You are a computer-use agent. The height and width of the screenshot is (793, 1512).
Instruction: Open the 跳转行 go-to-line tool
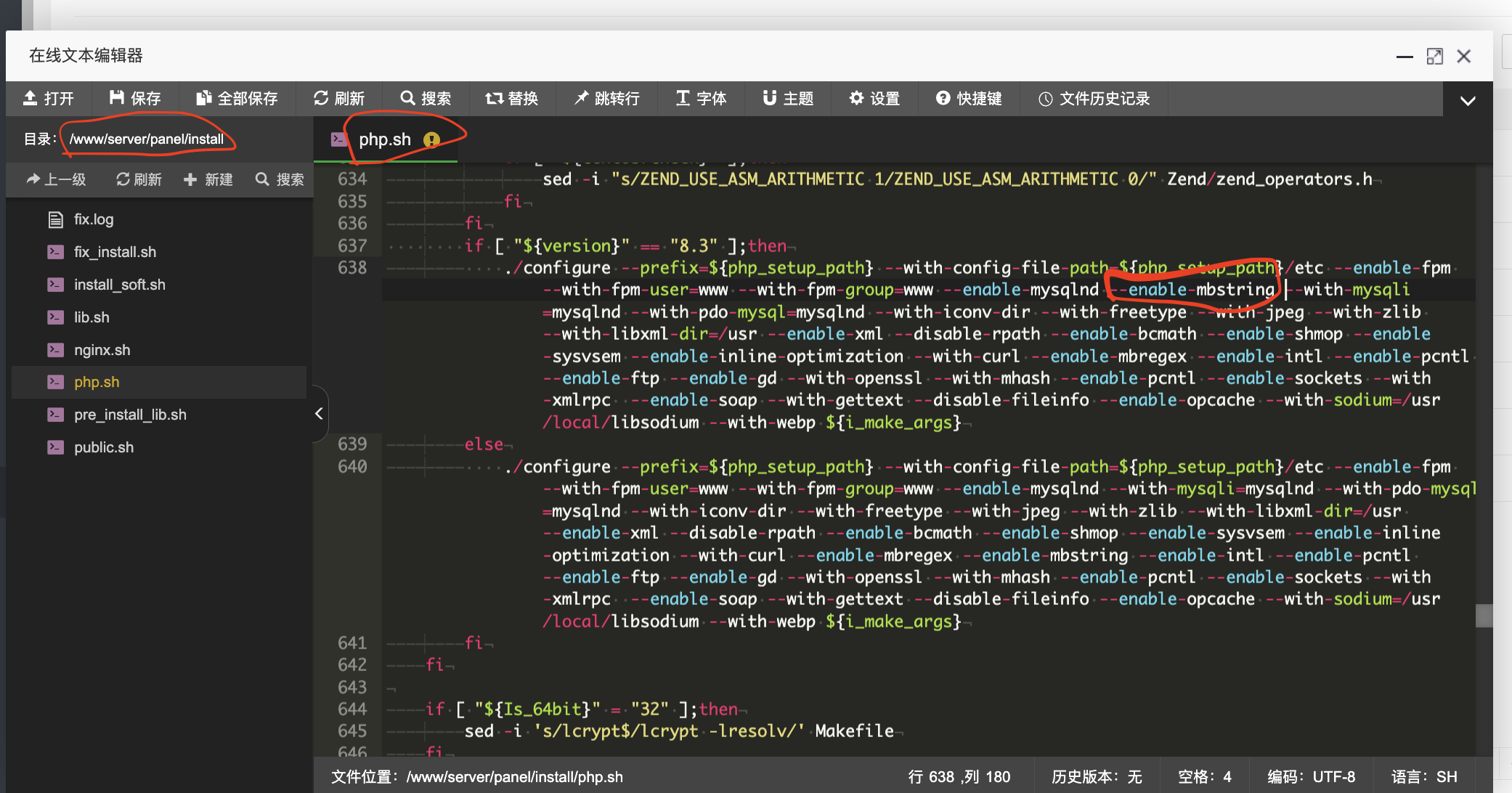click(607, 99)
